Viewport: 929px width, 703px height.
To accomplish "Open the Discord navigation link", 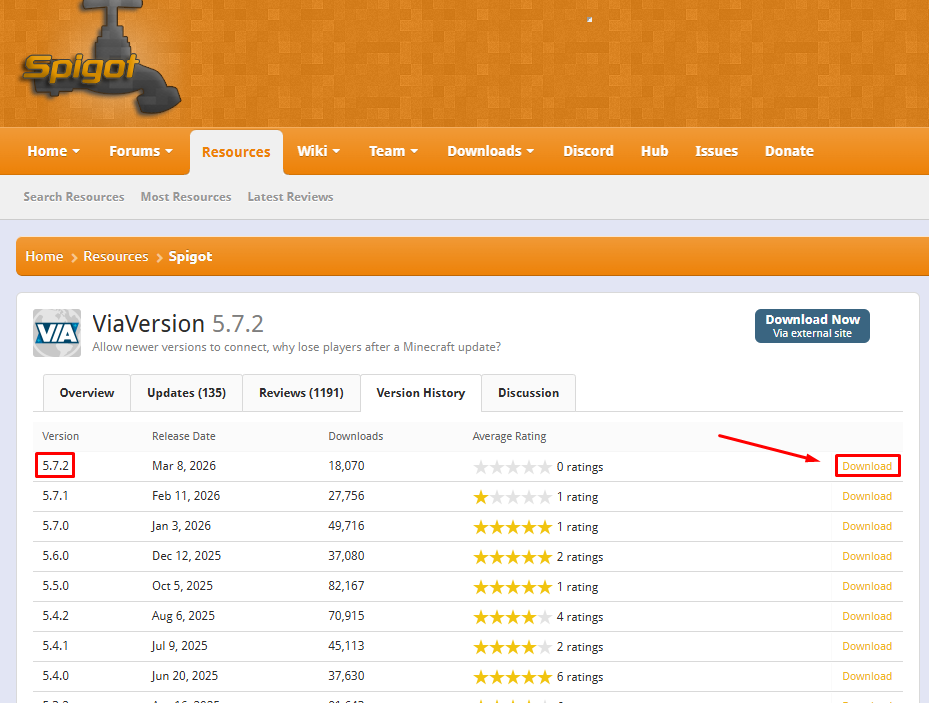I will tap(588, 151).
